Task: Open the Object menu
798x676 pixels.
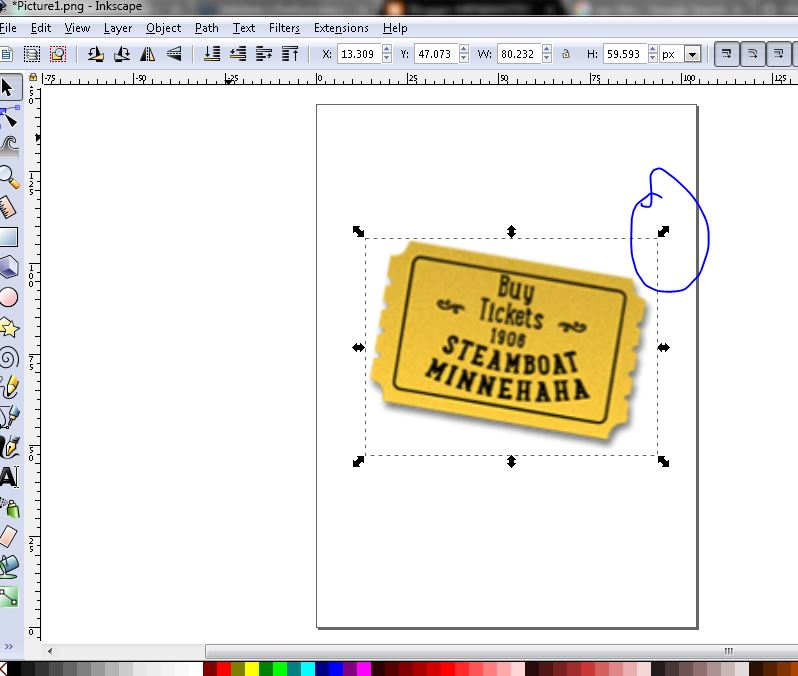Action: [x=163, y=28]
